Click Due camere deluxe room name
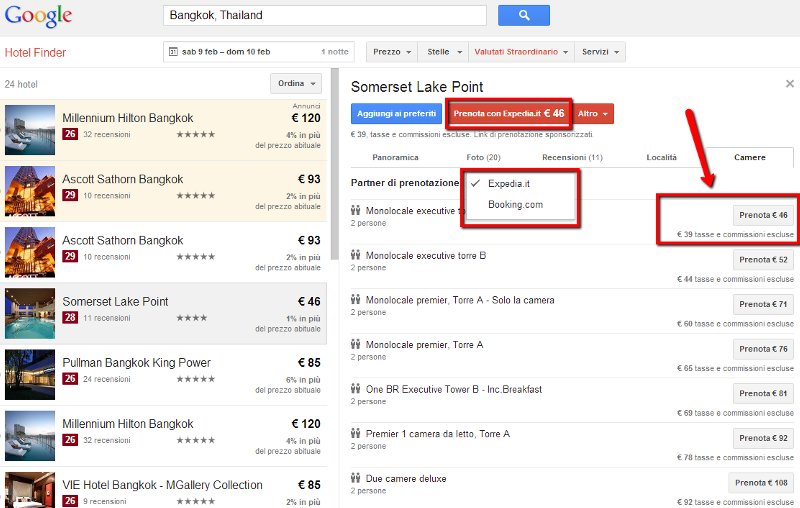The image size is (800, 508). pyautogui.click(x=406, y=478)
